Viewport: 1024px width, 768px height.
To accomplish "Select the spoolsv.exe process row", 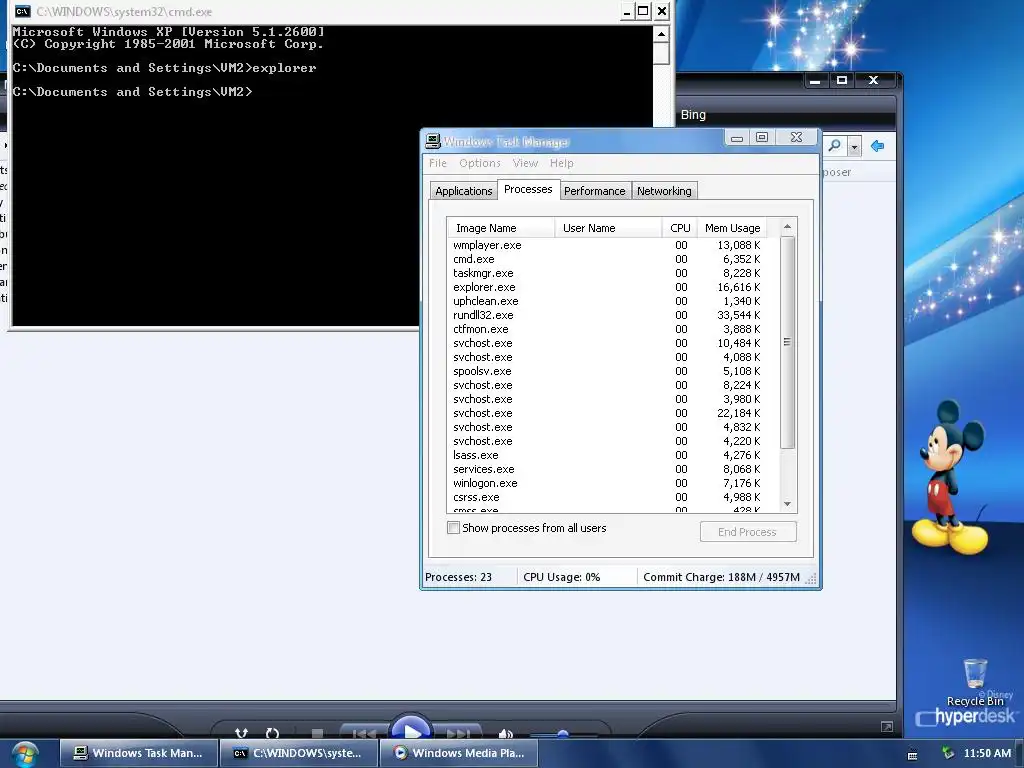I will [613, 371].
